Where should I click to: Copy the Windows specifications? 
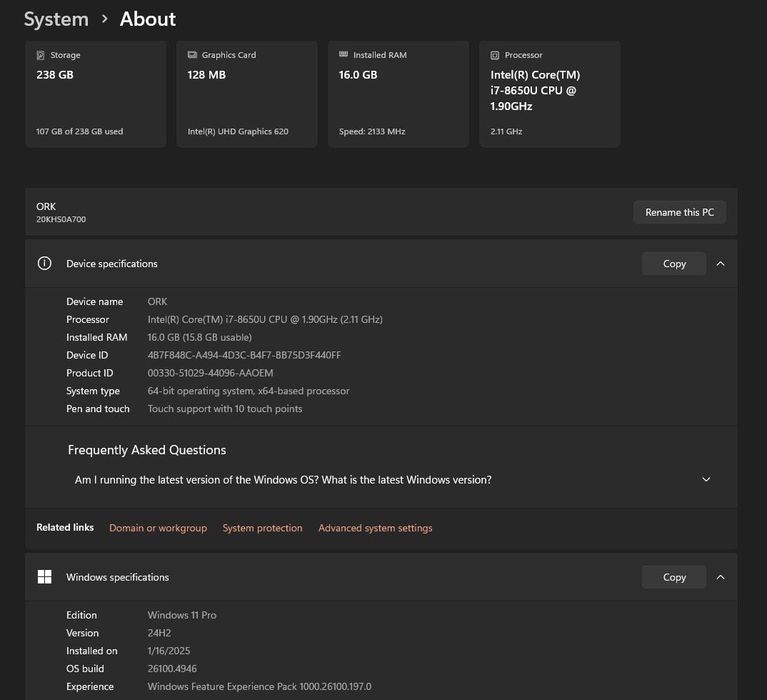(x=674, y=577)
